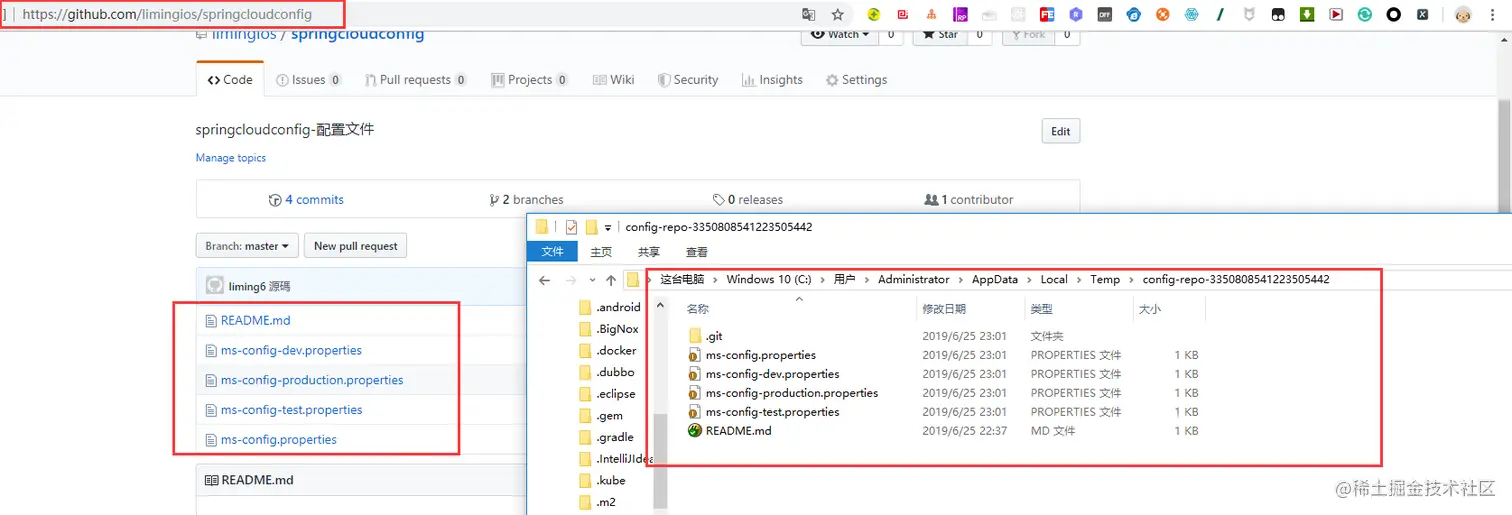
Task: Click the Google Translate icon in address bar
Action: coord(808,15)
